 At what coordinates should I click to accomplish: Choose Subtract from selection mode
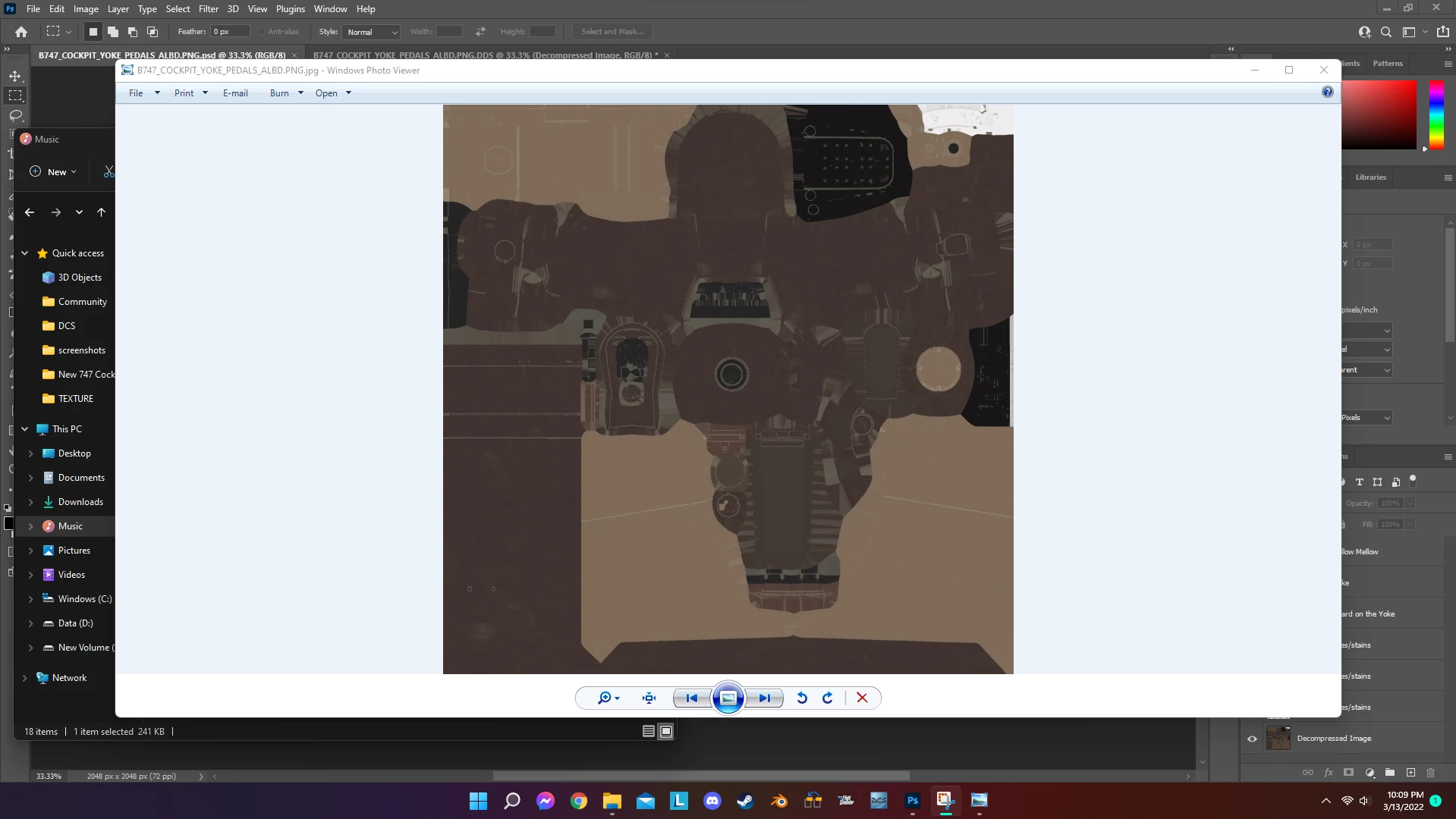pos(133,32)
